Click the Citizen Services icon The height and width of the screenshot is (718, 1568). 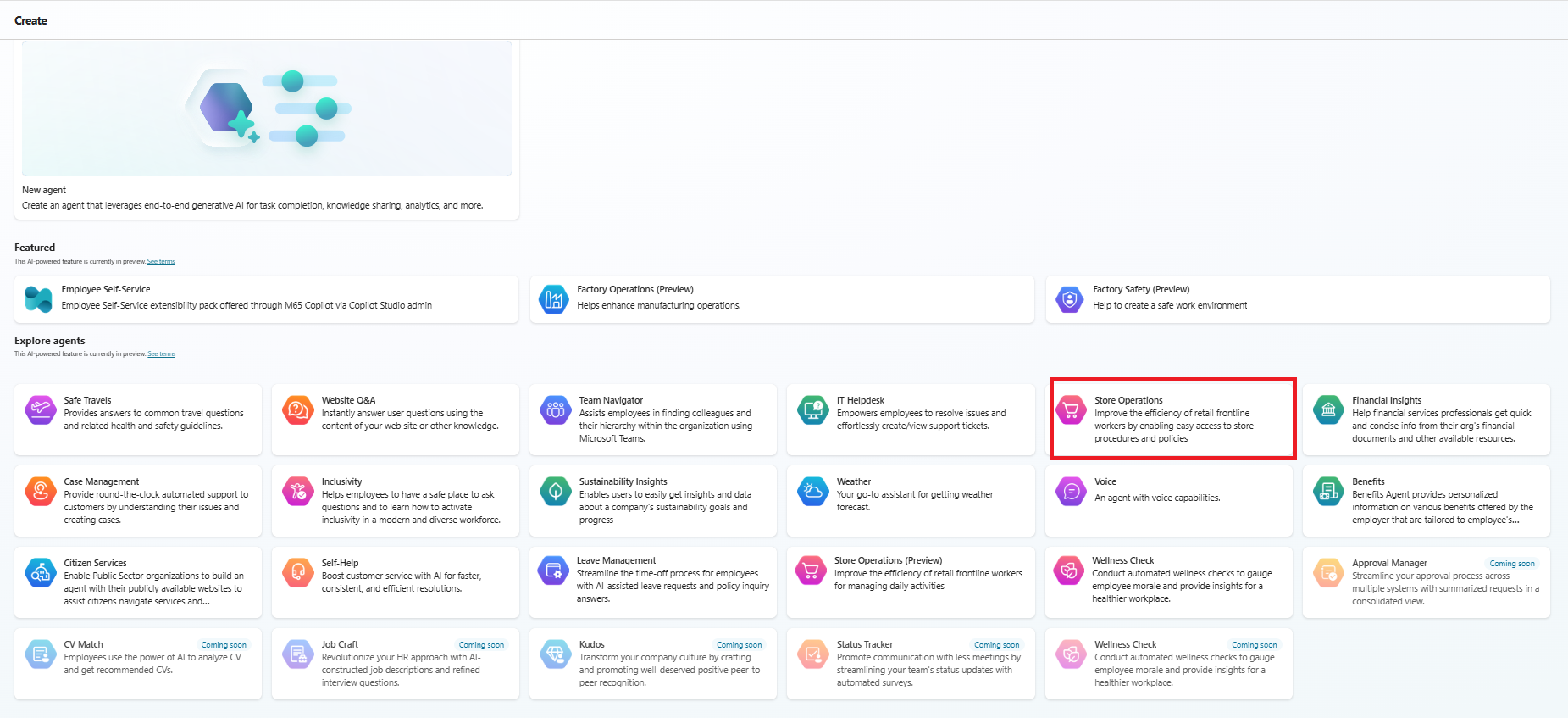(x=40, y=573)
